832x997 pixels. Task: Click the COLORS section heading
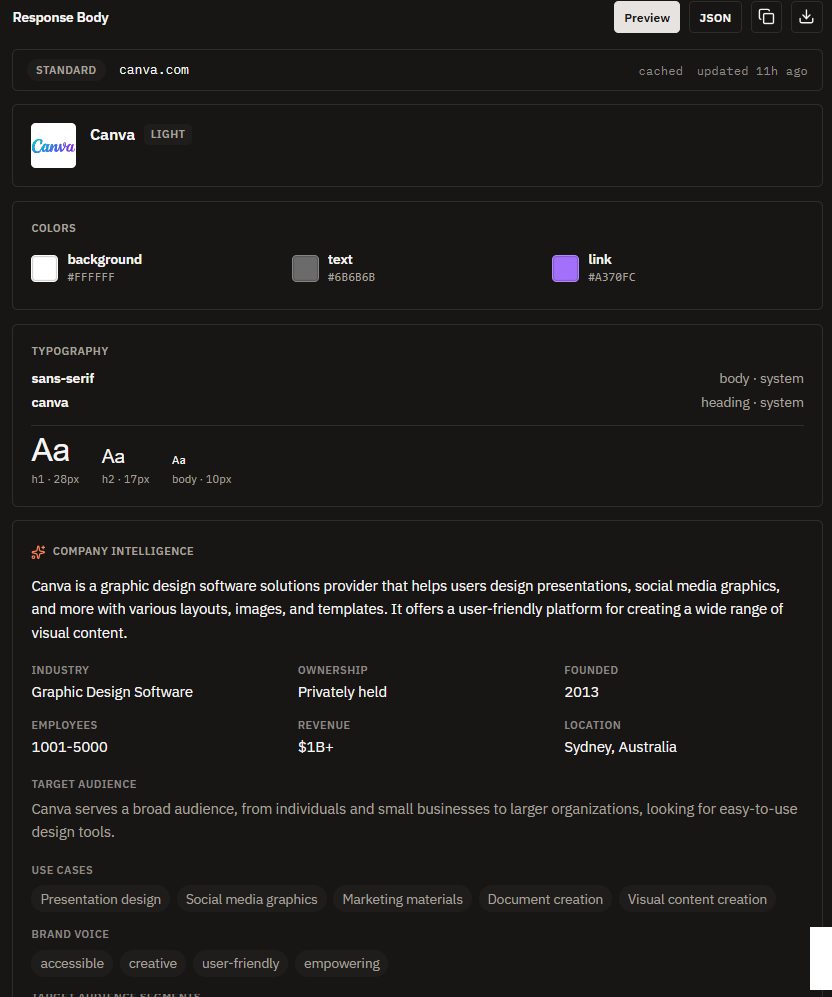(x=53, y=228)
